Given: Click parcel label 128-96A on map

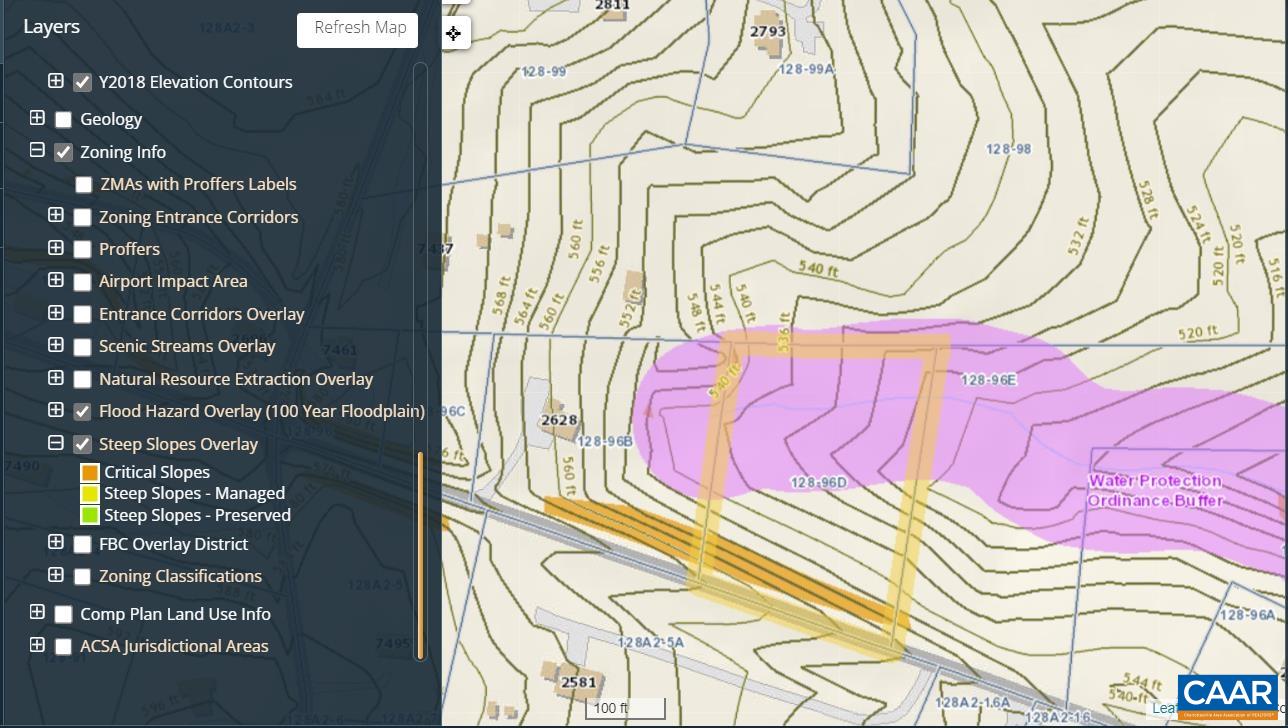Looking at the screenshot, I should (x=1248, y=615).
